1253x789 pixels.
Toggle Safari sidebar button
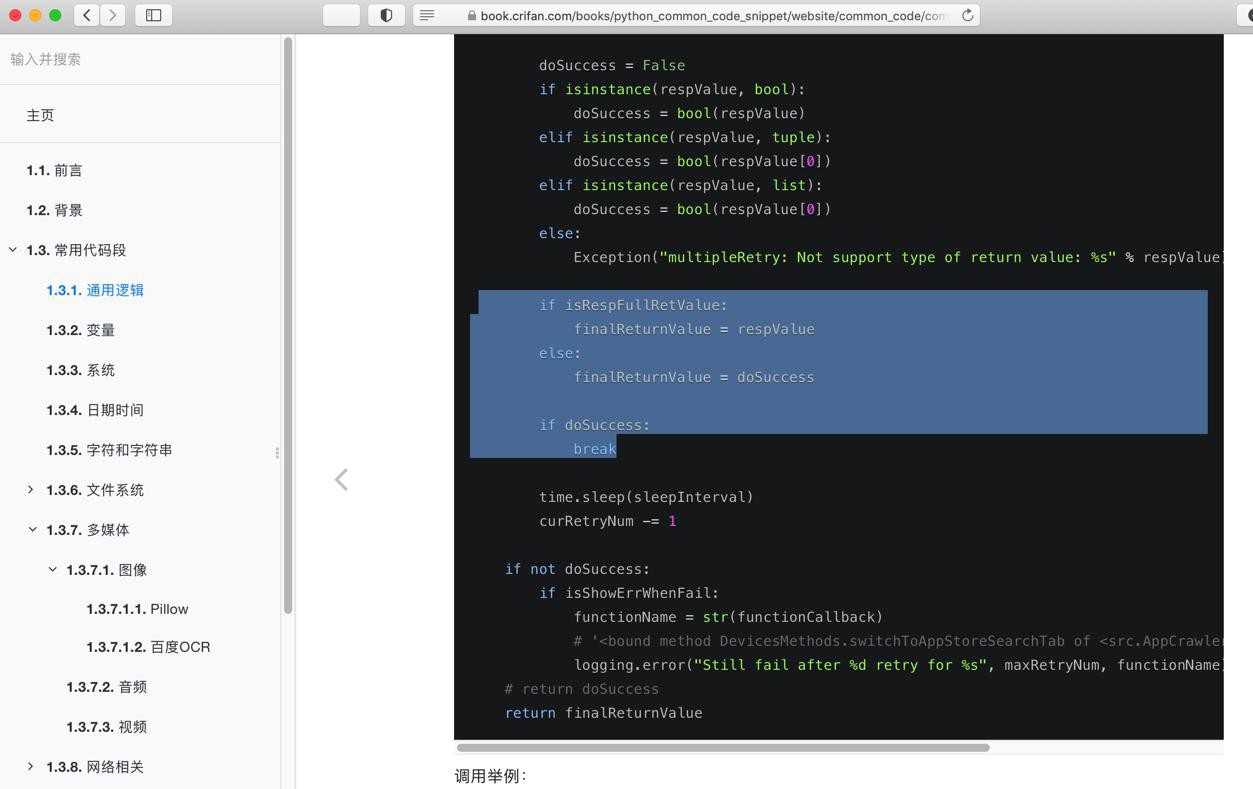click(x=154, y=15)
